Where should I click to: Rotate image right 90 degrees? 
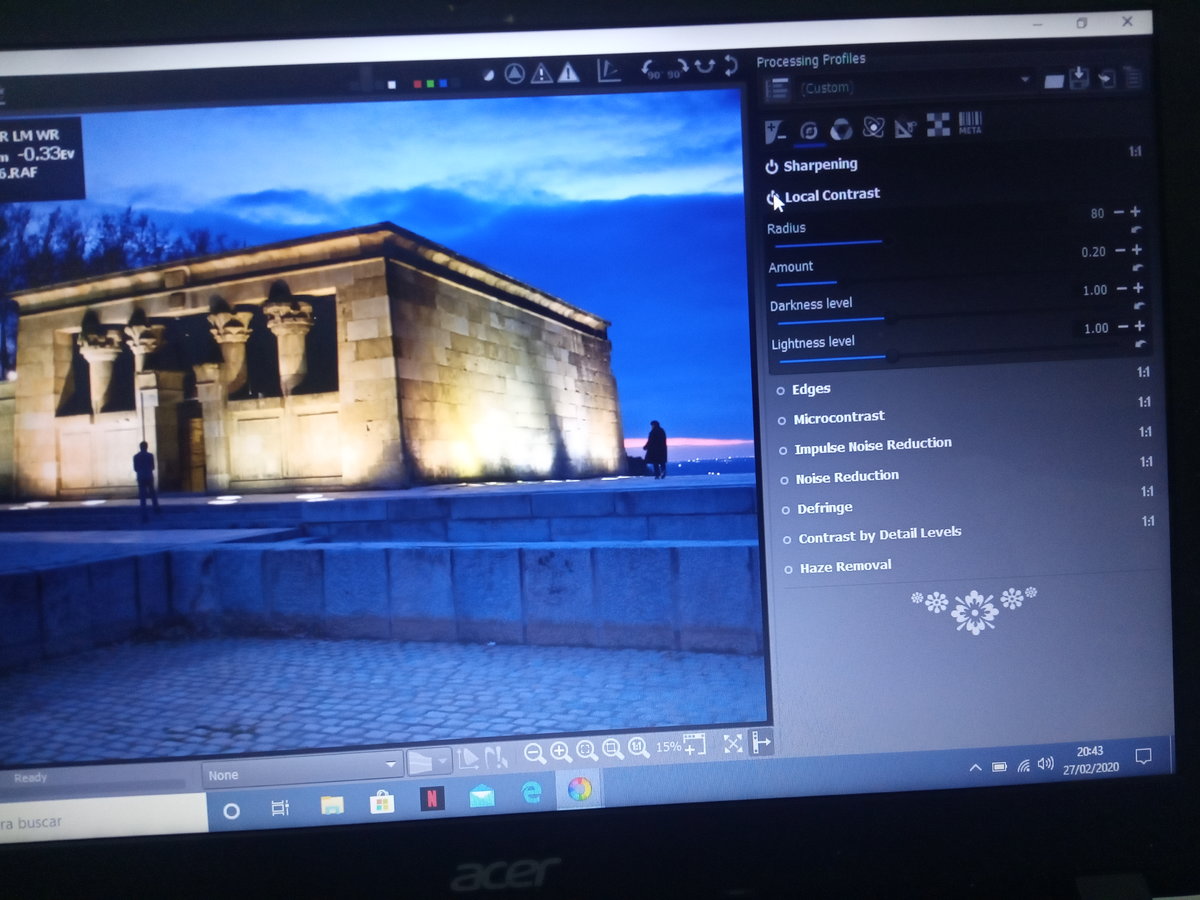point(677,67)
